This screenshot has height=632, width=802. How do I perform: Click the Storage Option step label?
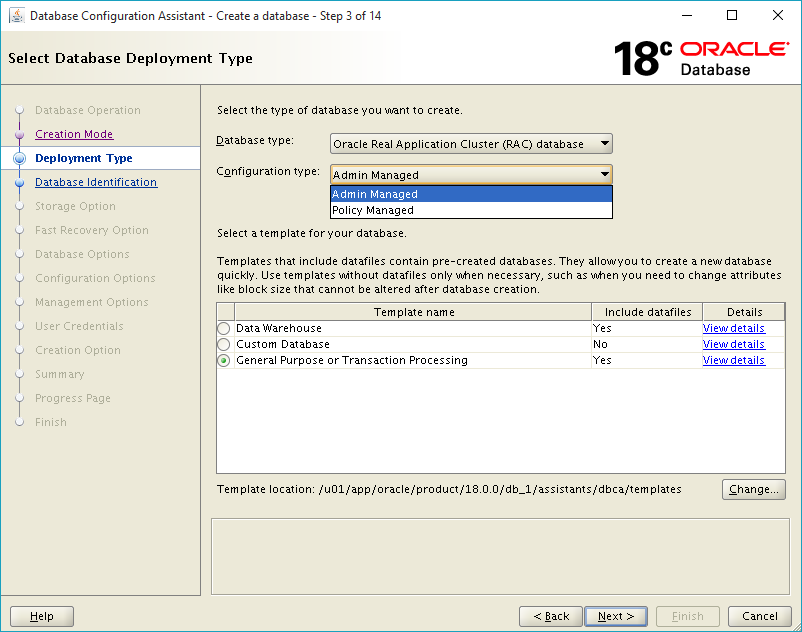[x=75, y=206]
